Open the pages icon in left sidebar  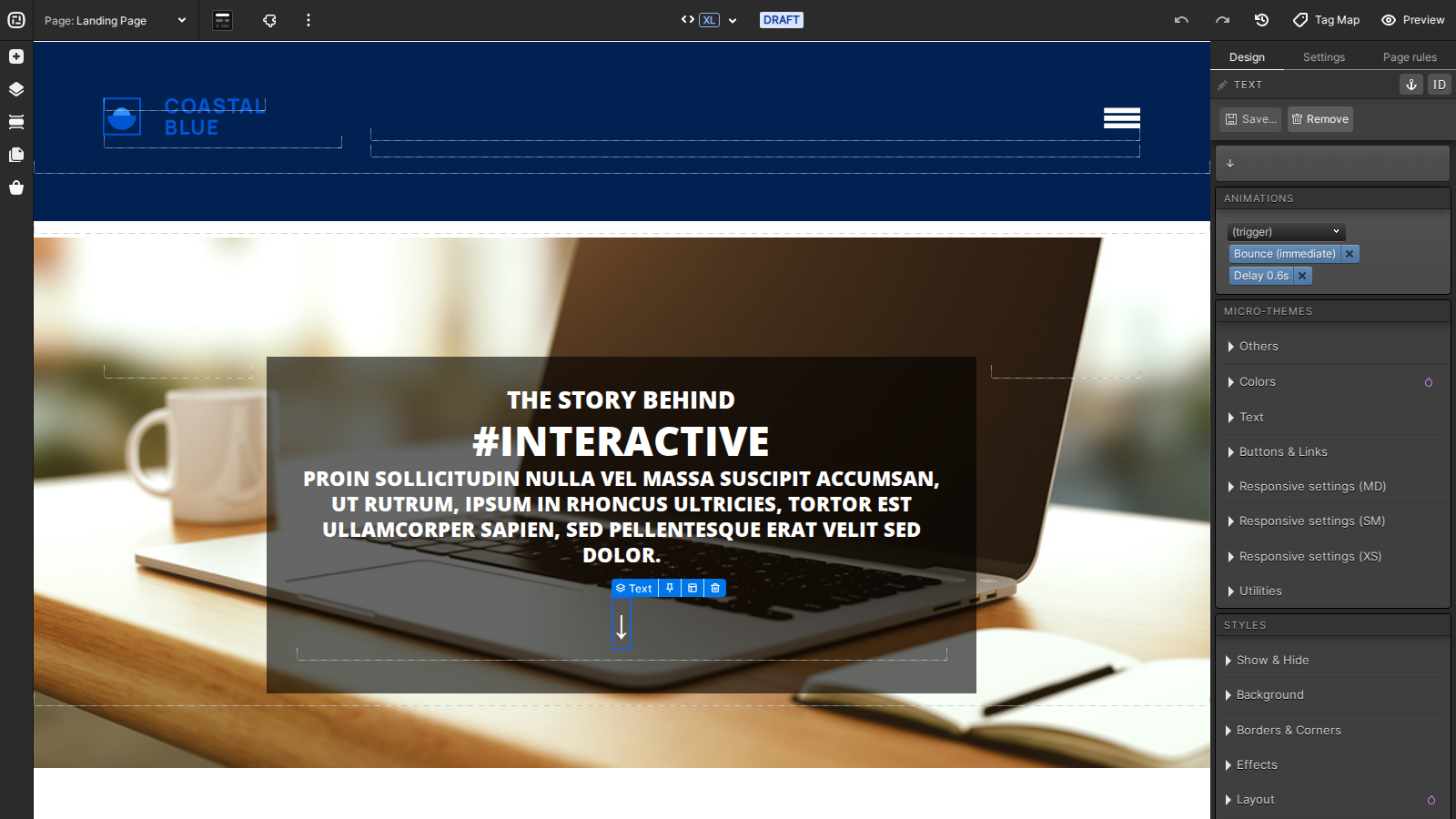pyautogui.click(x=16, y=155)
